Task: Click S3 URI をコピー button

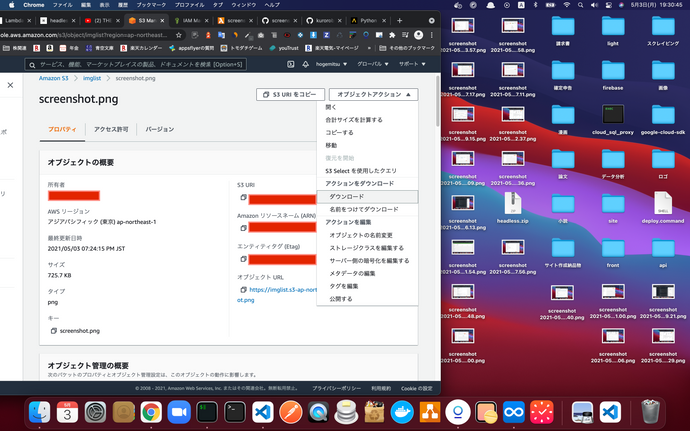Action: pyautogui.click(x=290, y=94)
